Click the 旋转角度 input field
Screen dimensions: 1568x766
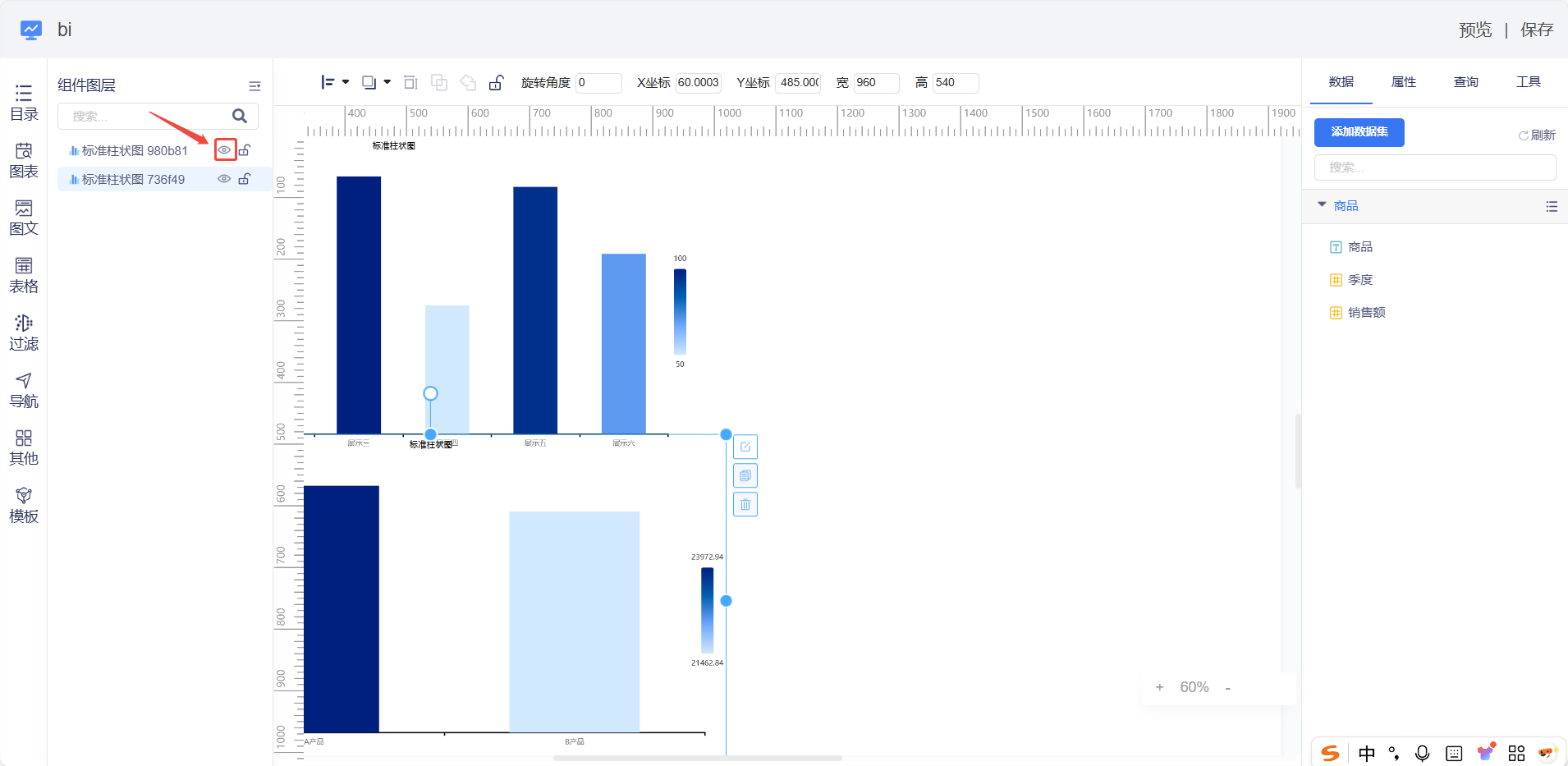coord(598,83)
